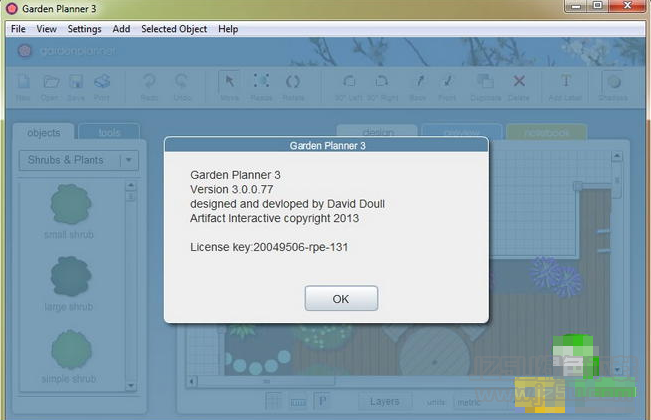Click the red X Delete icon
This screenshot has width=651, height=420.
pos(519,81)
